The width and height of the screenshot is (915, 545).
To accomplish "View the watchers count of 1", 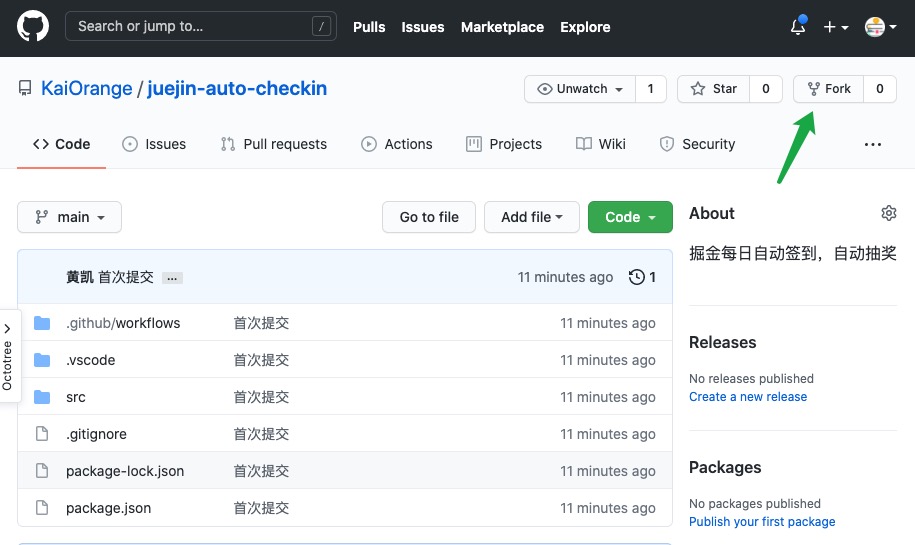I will (651, 89).
